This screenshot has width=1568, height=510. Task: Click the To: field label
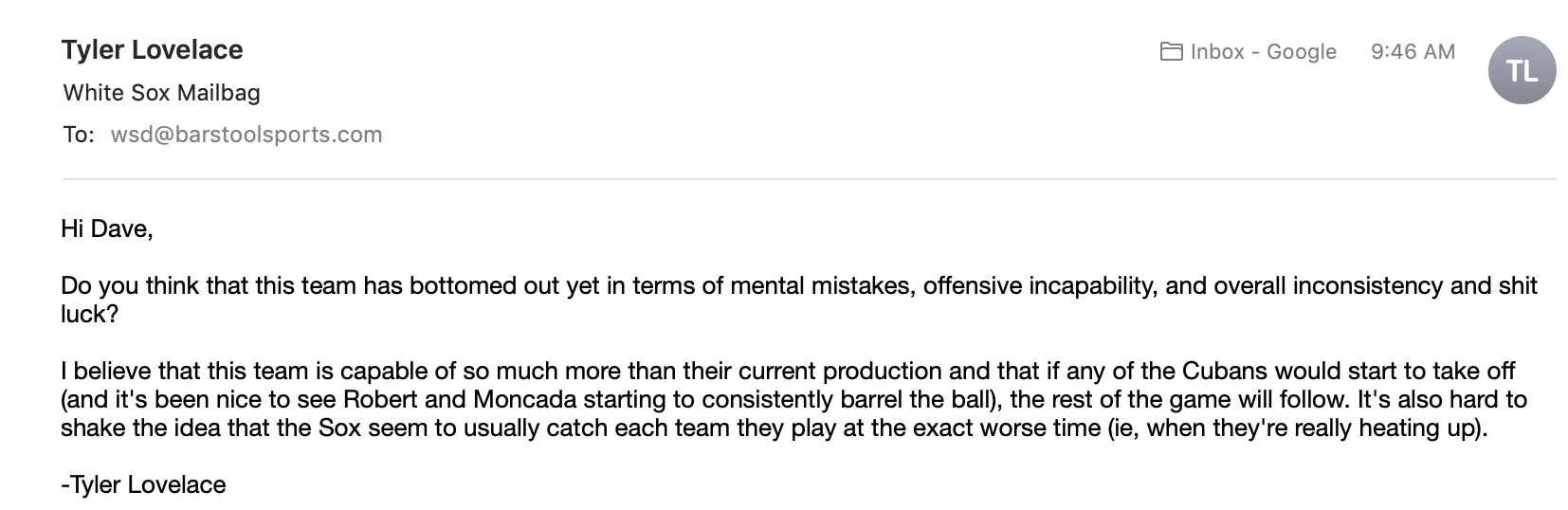tap(79, 135)
